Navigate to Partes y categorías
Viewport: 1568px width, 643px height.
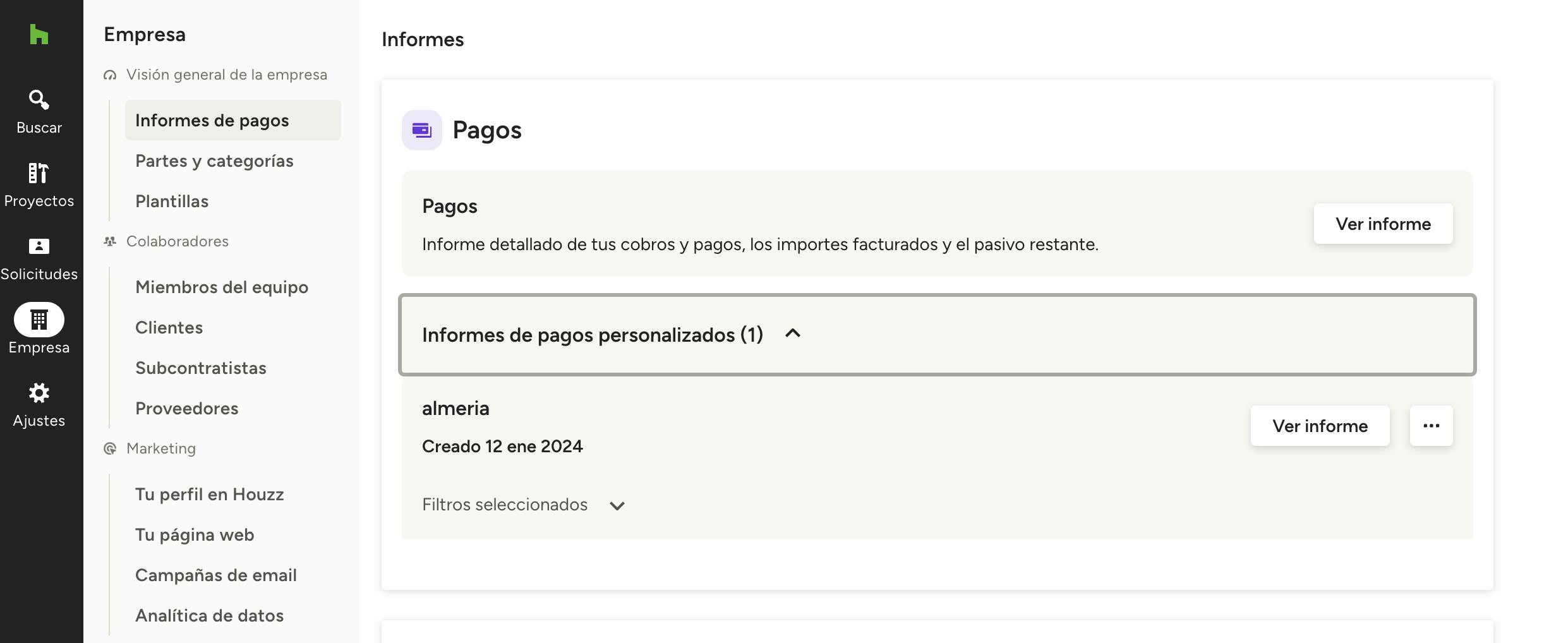214,160
